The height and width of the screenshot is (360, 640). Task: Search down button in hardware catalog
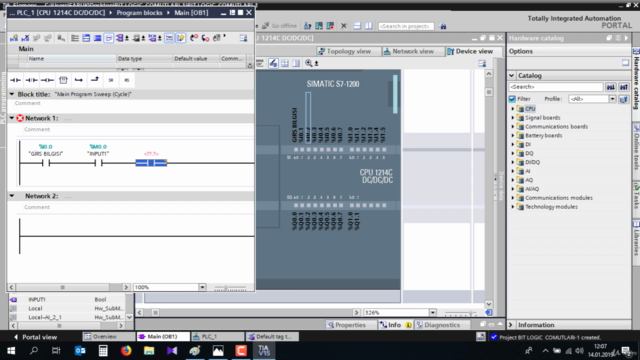click(x=611, y=87)
